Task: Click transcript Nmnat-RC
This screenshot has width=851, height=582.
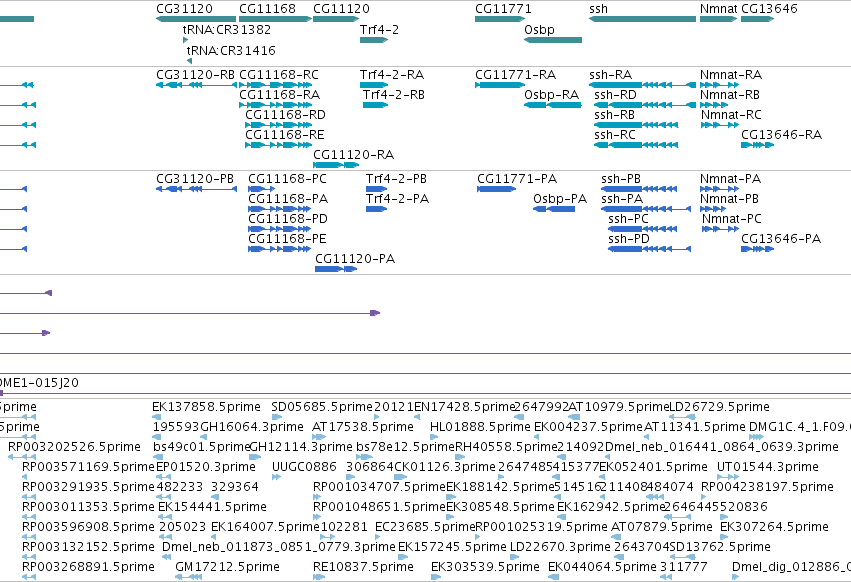Action: 731,115
